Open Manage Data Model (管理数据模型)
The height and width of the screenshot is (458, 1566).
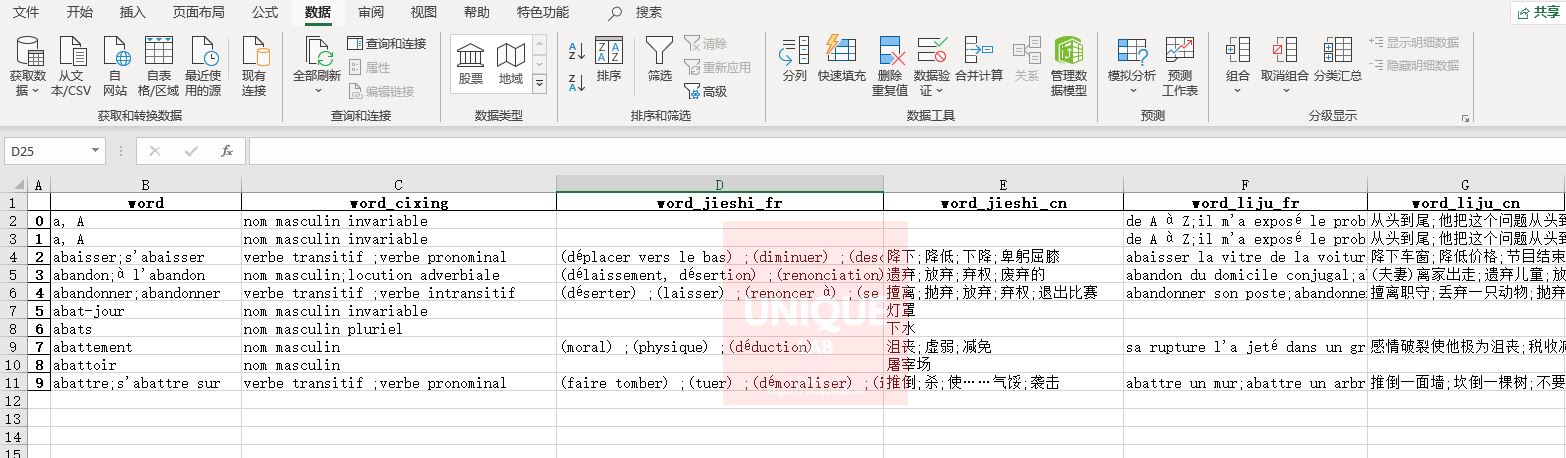click(1068, 52)
